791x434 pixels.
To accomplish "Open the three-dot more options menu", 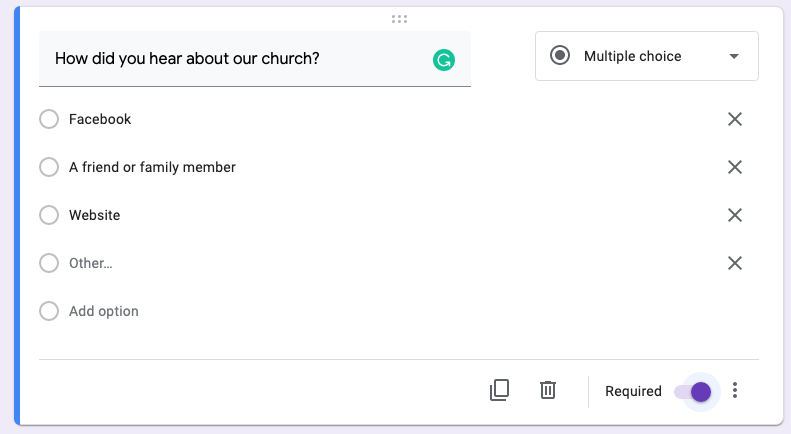I will [x=735, y=390].
